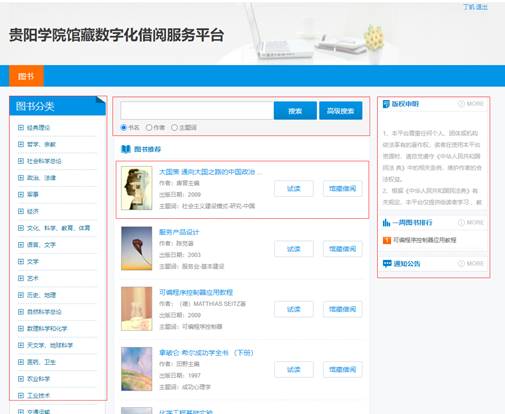Open MORE next to 一周图书排行
Image resolution: width=505 pixels, height=414 pixels.
471,222
